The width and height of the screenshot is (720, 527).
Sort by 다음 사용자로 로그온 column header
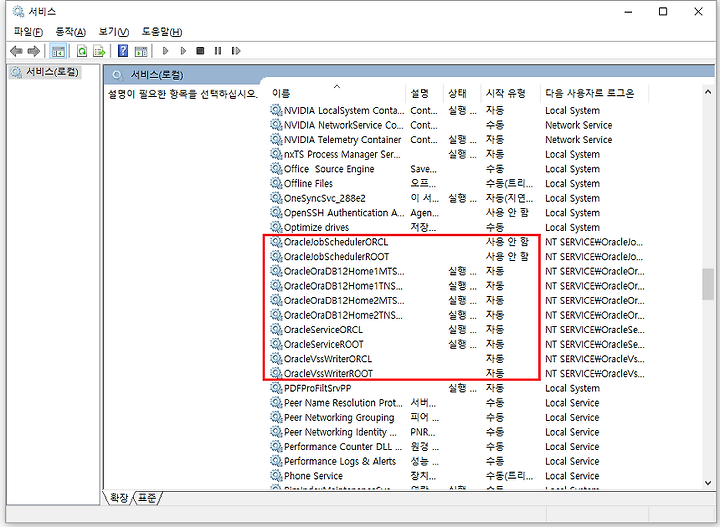pos(594,93)
